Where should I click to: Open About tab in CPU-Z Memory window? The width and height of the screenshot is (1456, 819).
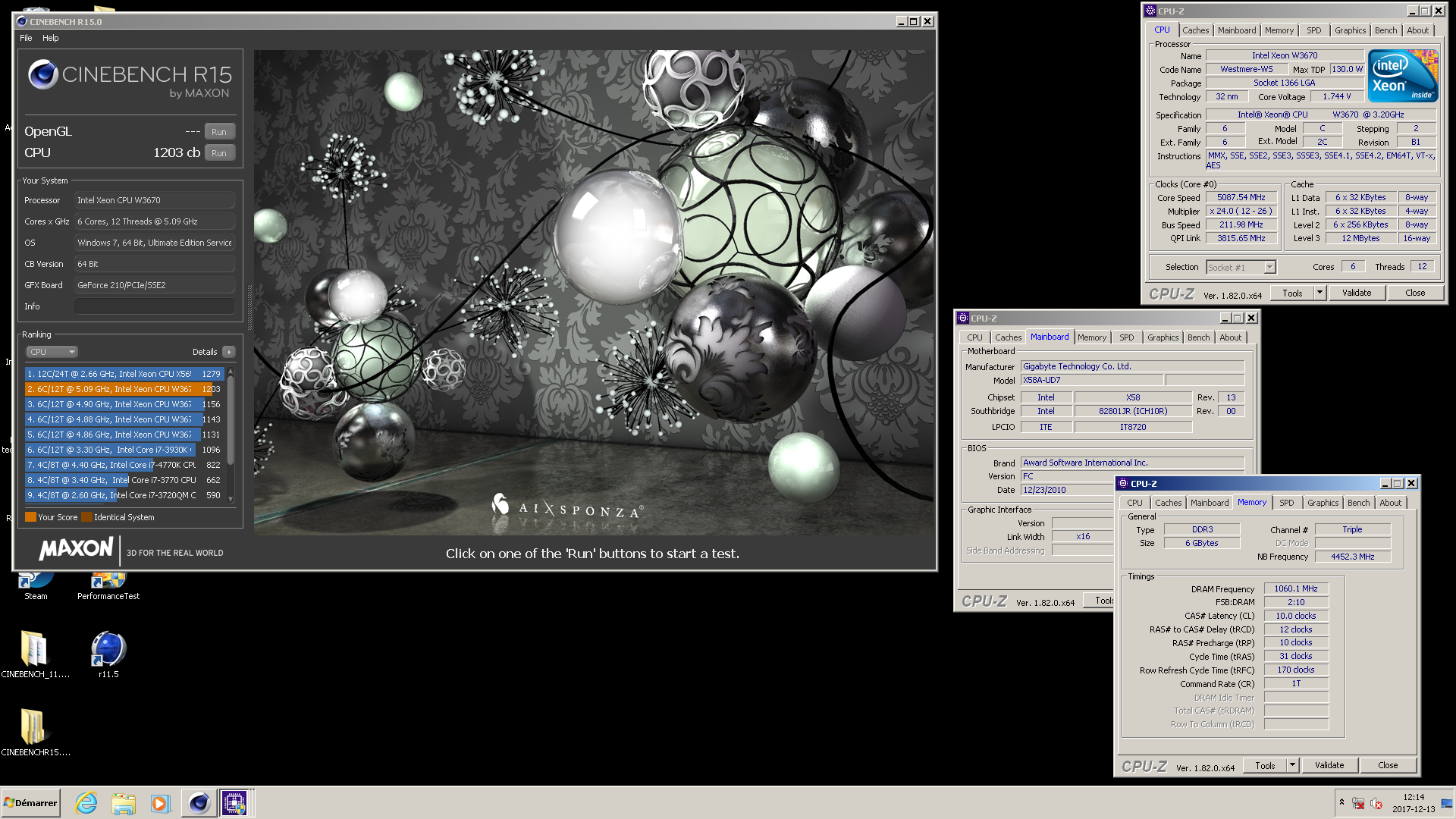tap(1390, 503)
